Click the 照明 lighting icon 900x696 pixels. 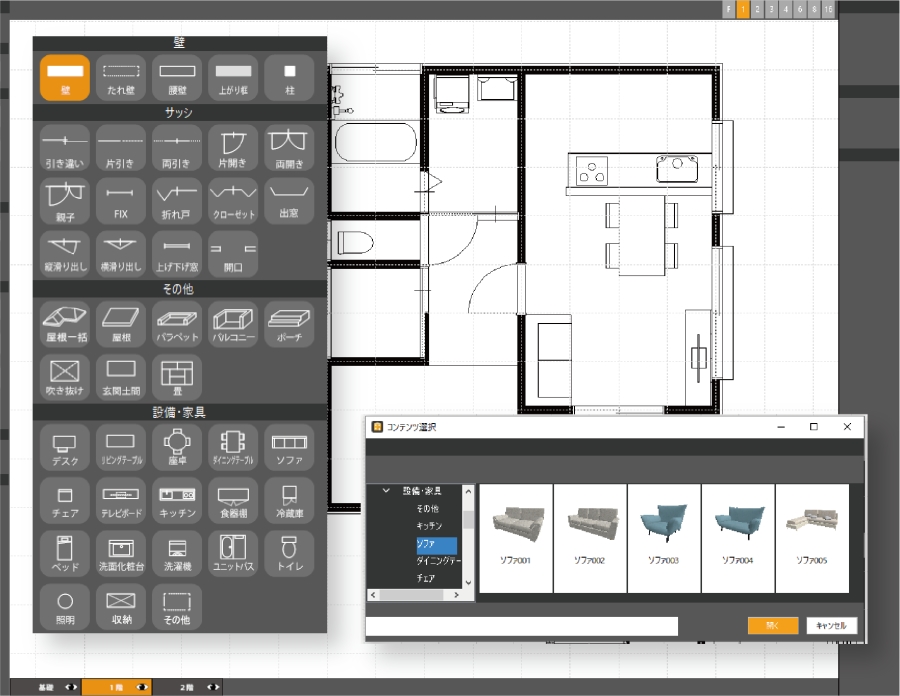click(x=65, y=606)
